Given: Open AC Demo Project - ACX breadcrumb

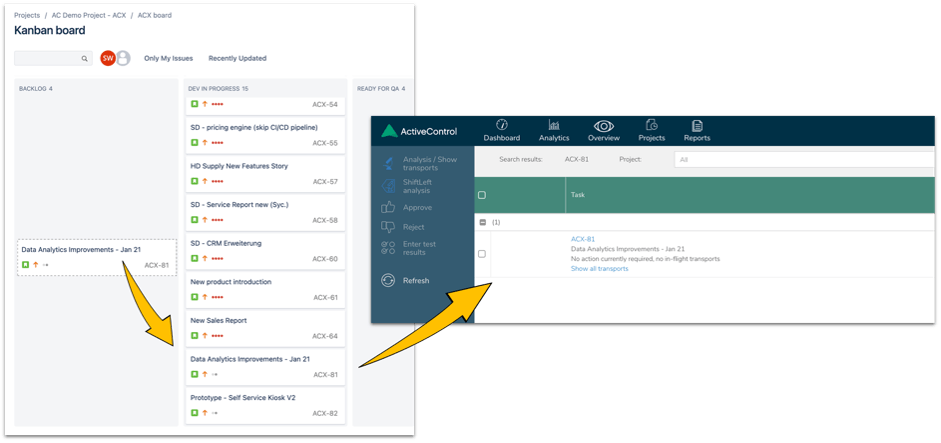Looking at the screenshot, I should (x=89, y=16).
